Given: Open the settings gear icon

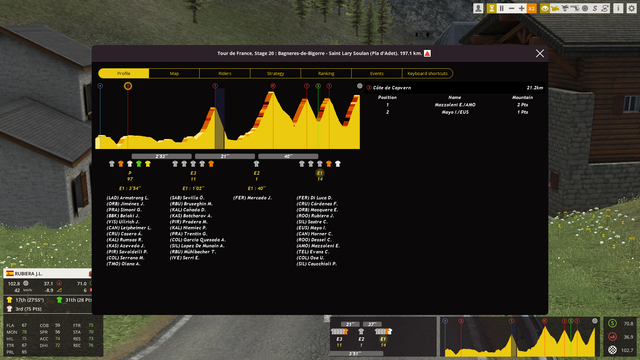Looking at the screenshot, I should click(631, 8).
